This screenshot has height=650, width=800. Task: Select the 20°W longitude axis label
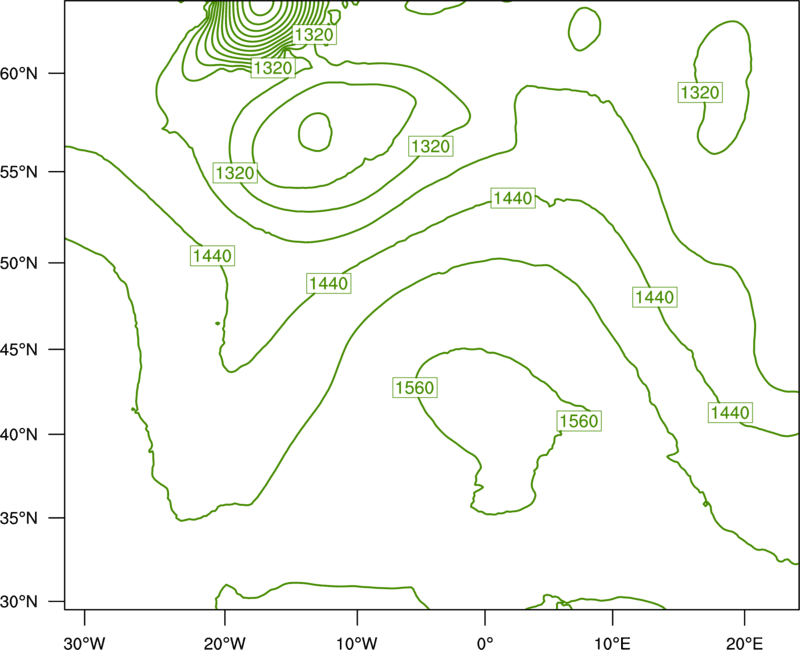(224, 643)
